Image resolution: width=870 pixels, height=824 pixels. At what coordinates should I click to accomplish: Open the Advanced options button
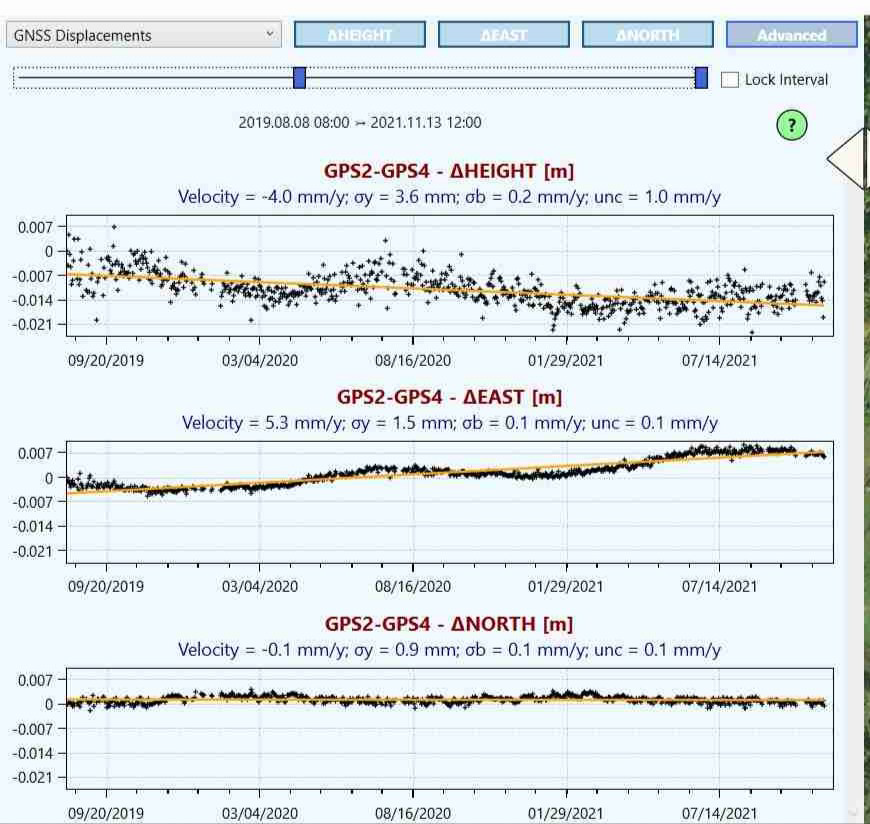point(792,35)
